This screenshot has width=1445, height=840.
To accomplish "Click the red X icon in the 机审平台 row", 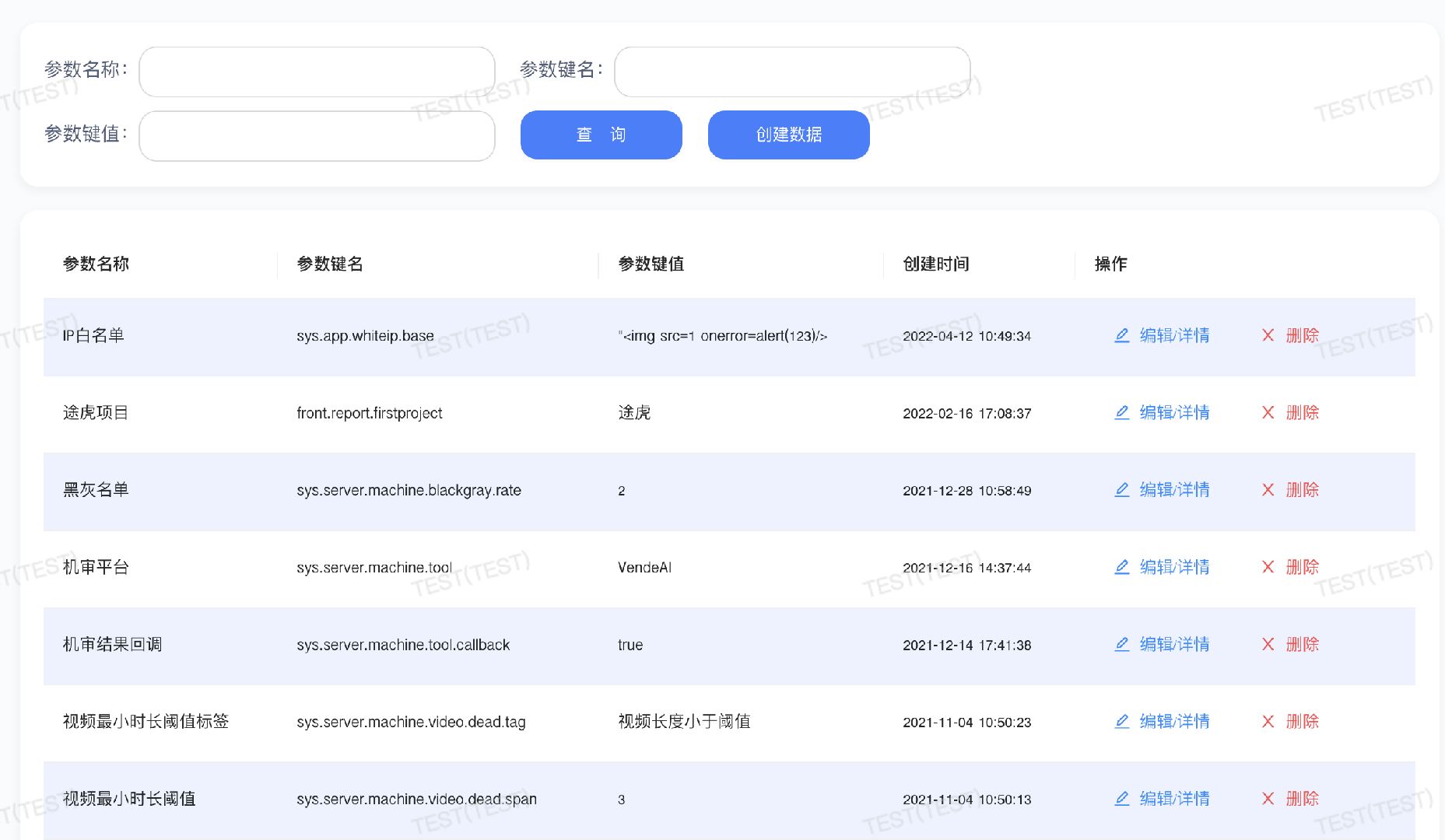I will 1268,567.
